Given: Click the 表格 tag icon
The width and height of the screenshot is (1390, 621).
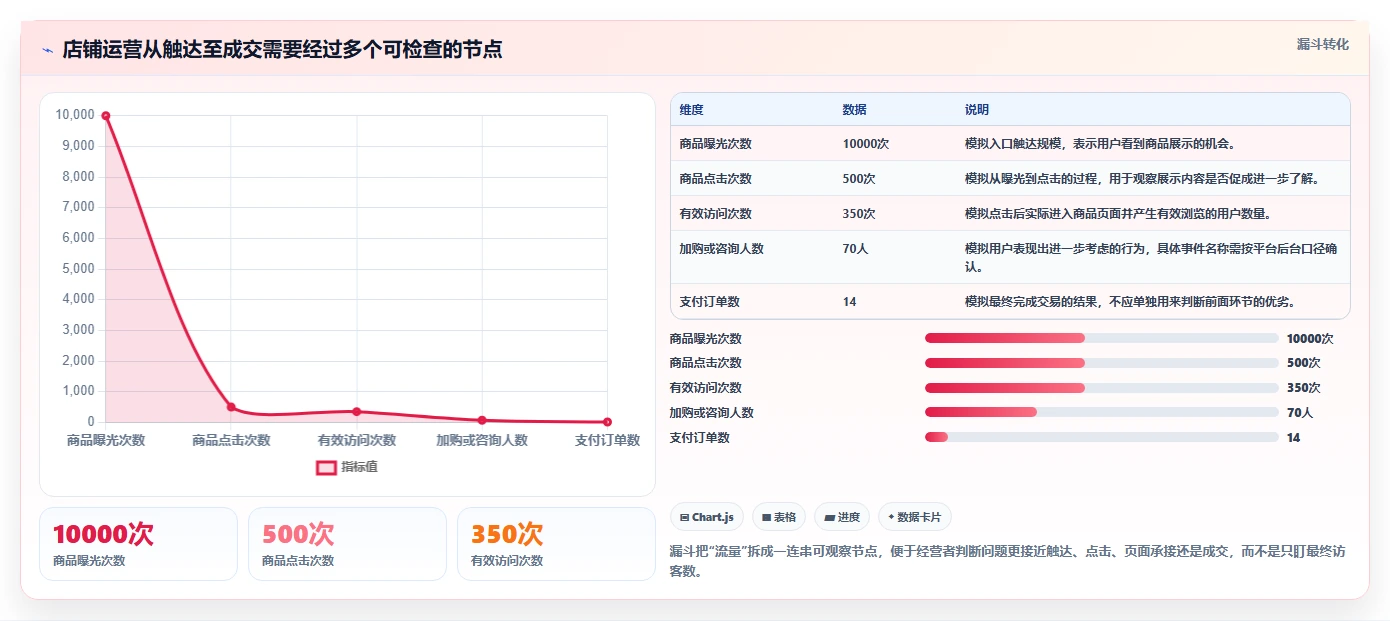Looking at the screenshot, I should [766, 518].
